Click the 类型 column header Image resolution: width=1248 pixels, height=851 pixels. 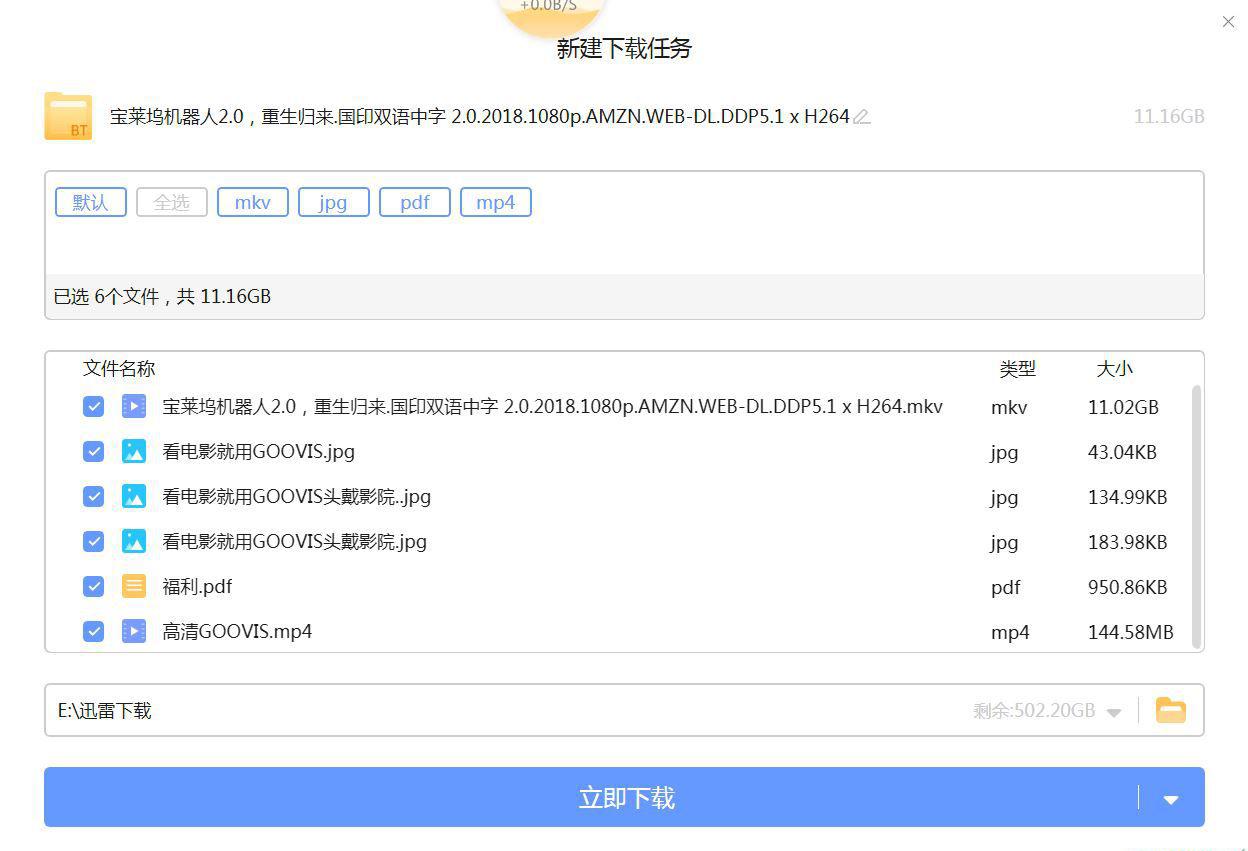click(x=1017, y=369)
